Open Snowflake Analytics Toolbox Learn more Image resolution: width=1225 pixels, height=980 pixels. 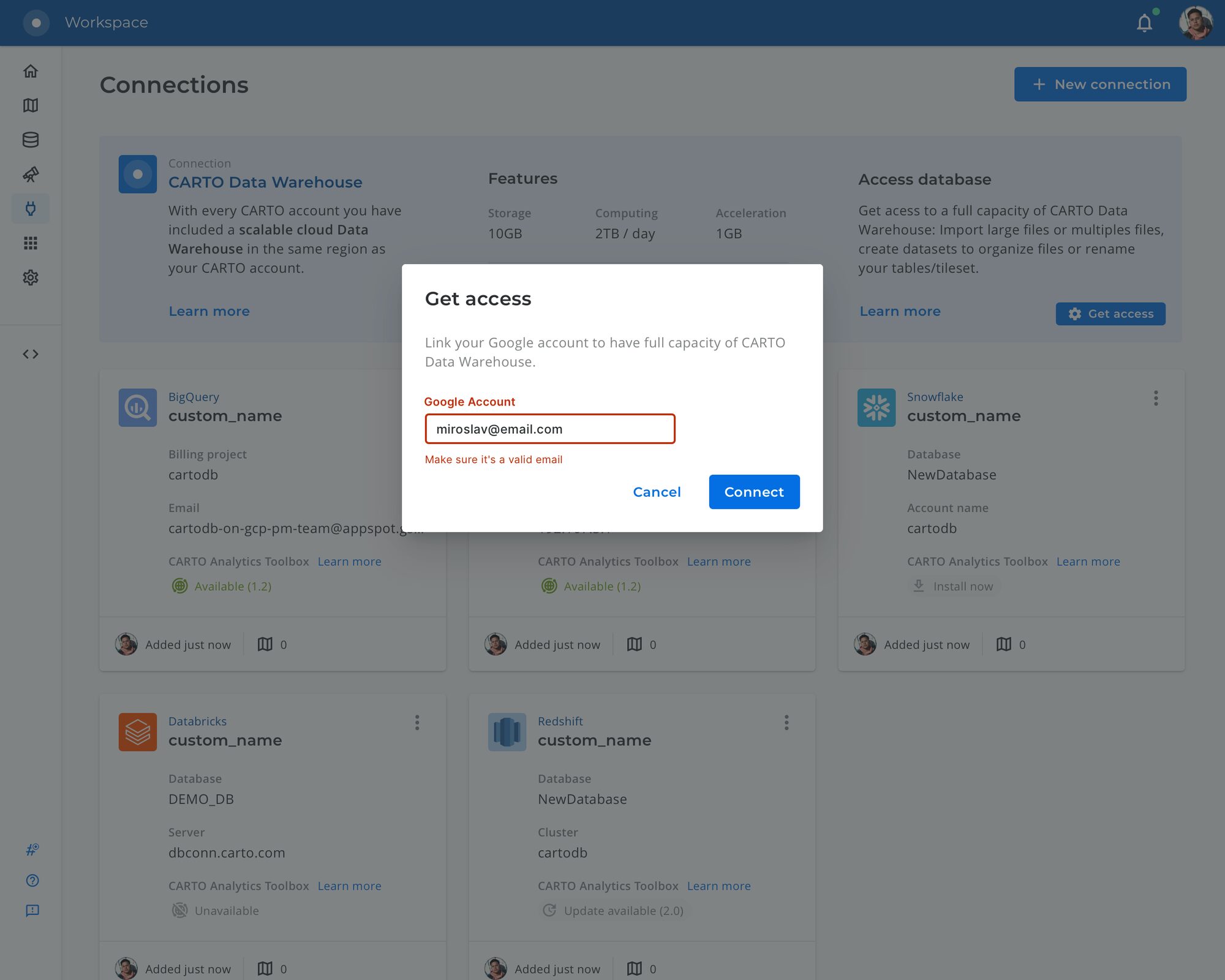point(1088,562)
